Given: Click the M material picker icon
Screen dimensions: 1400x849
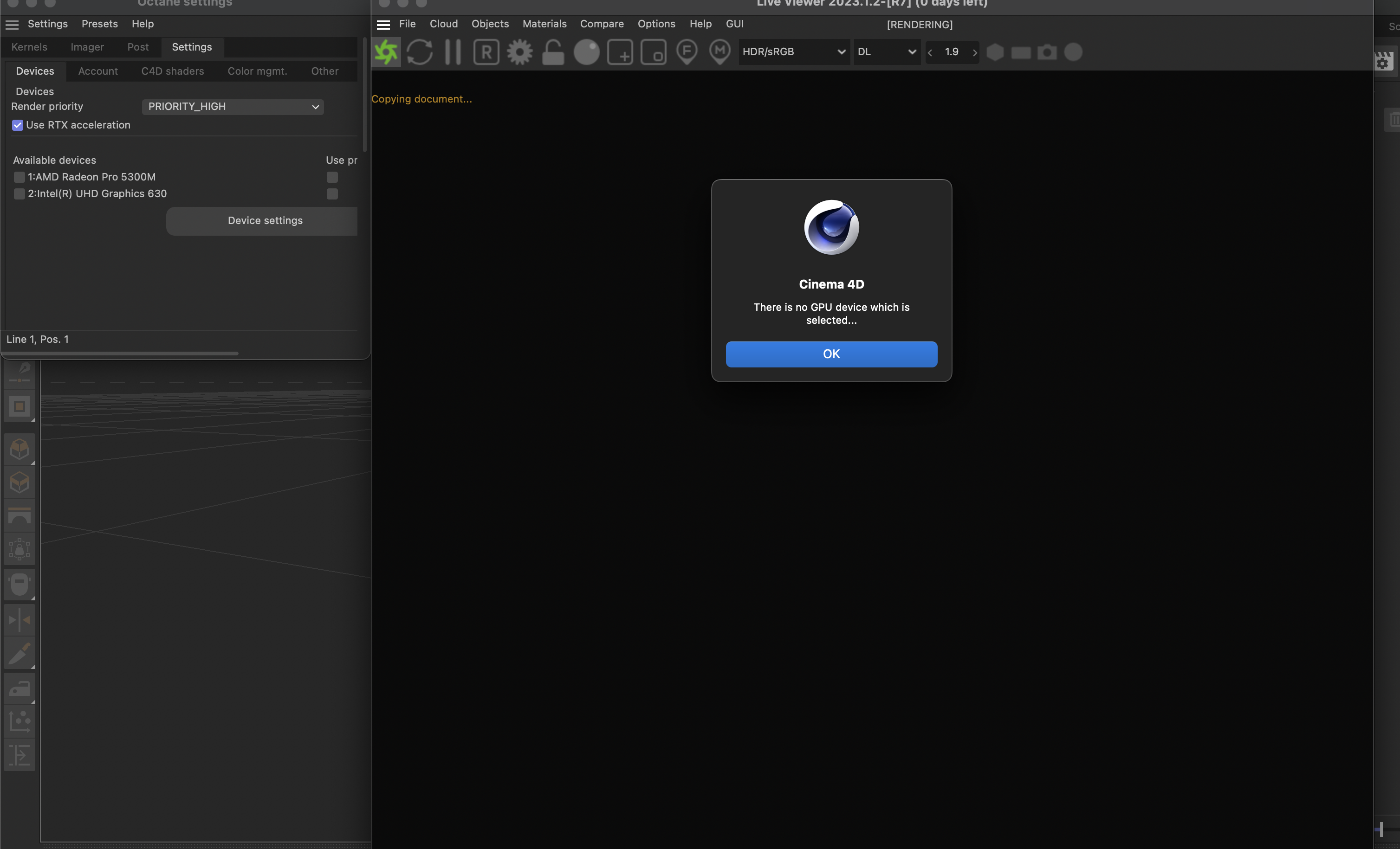Looking at the screenshot, I should [720, 51].
